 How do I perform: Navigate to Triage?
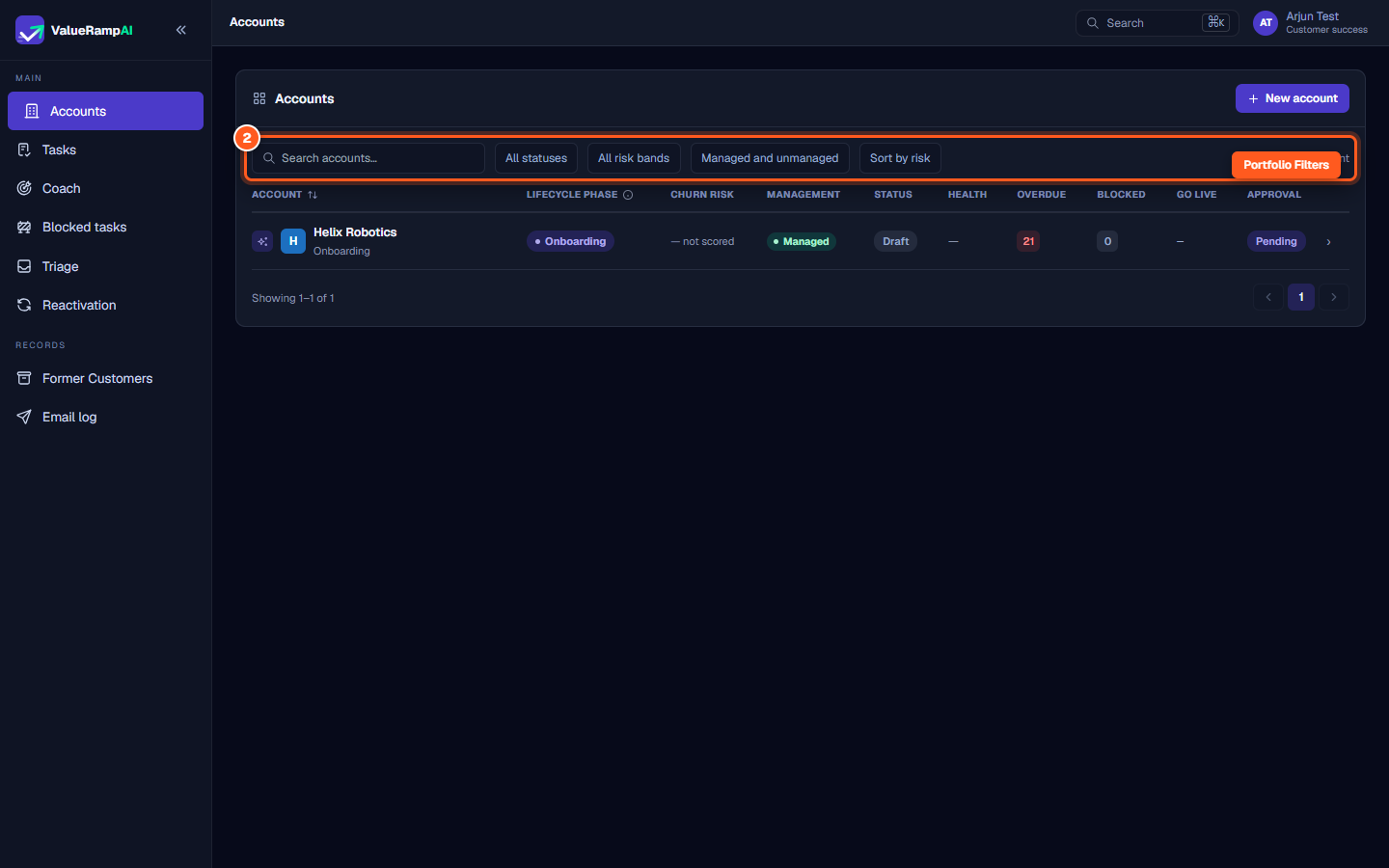click(x=105, y=266)
